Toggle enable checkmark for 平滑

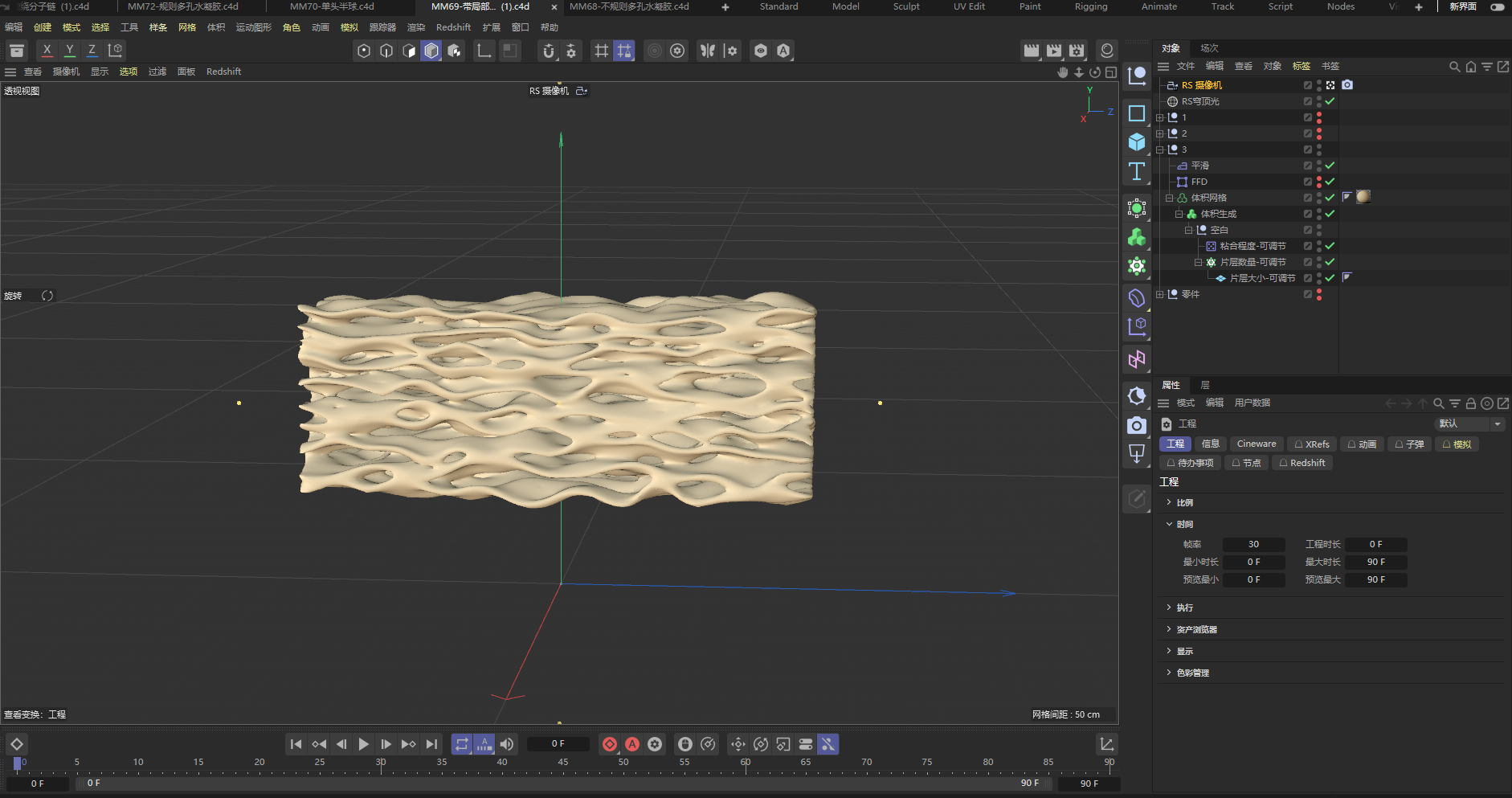tap(1330, 166)
